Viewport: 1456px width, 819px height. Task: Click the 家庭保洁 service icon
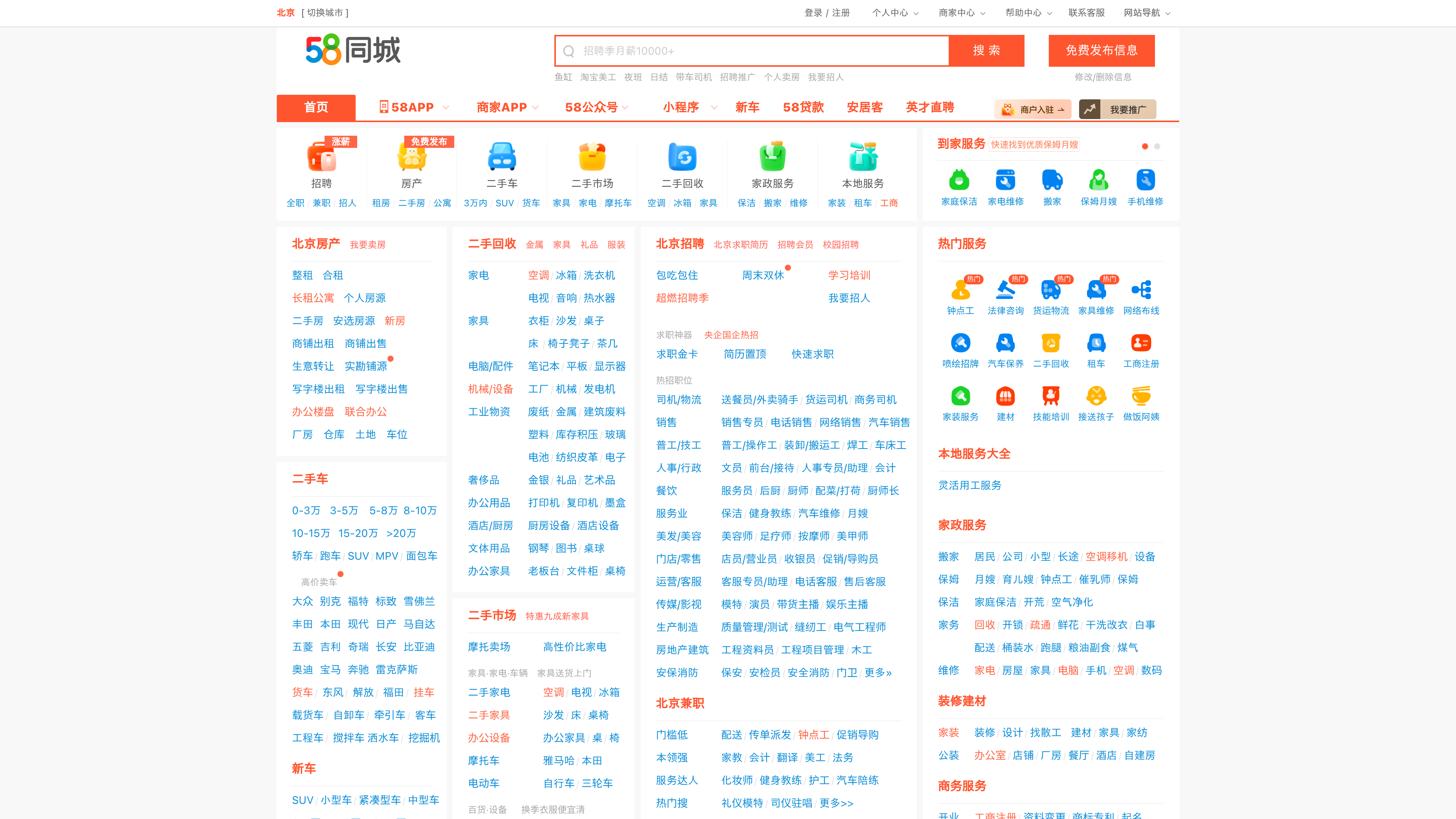click(959, 180)
